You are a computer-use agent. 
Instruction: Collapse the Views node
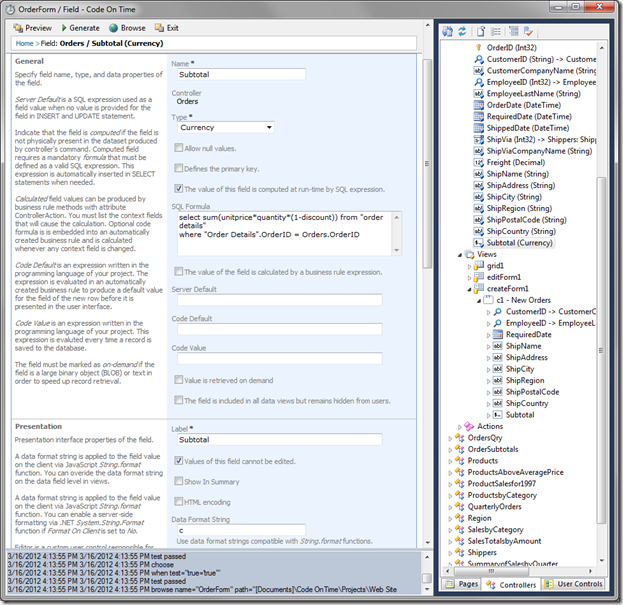click(460, 255)
